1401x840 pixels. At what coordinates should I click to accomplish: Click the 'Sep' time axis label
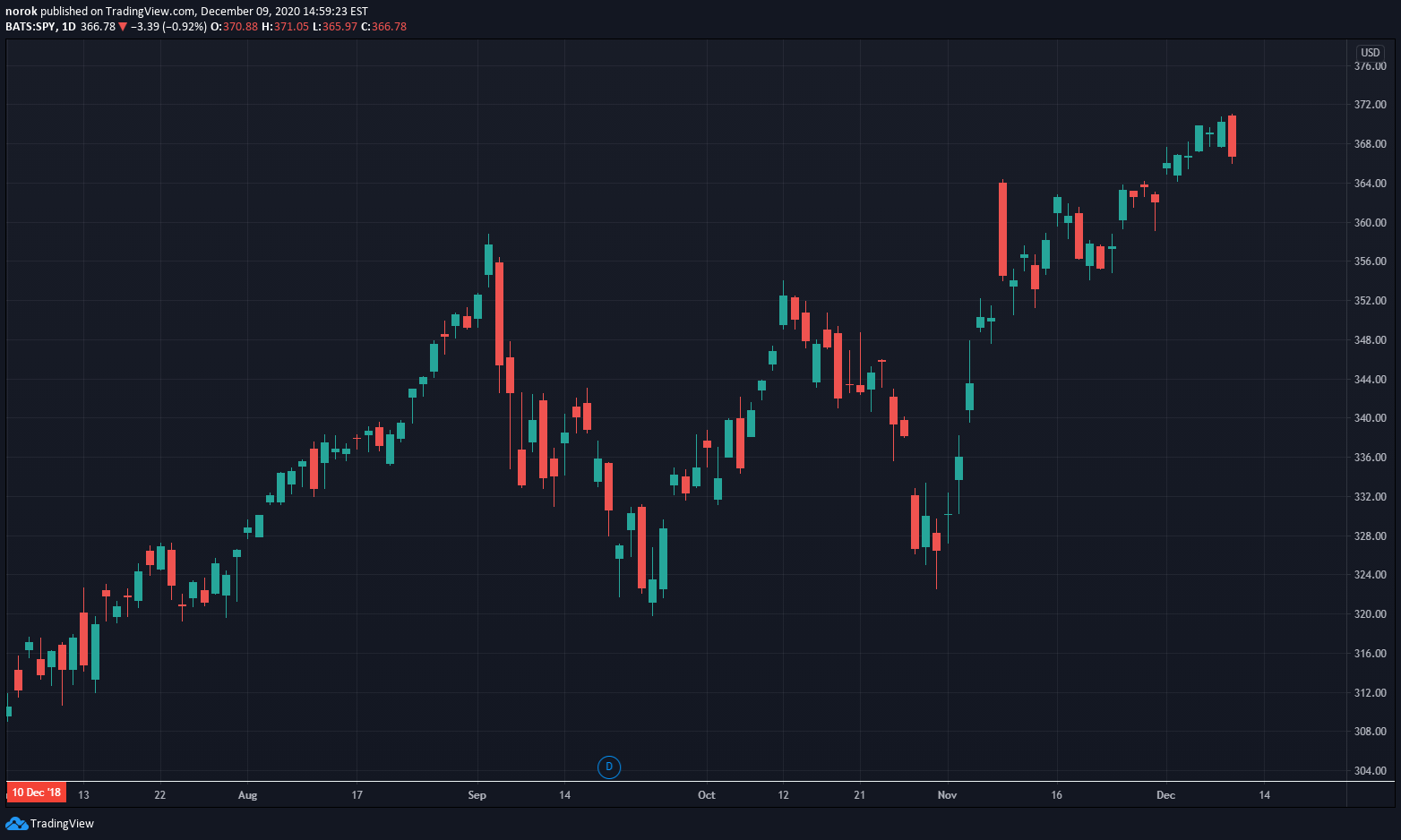click(x=477, y=795)
